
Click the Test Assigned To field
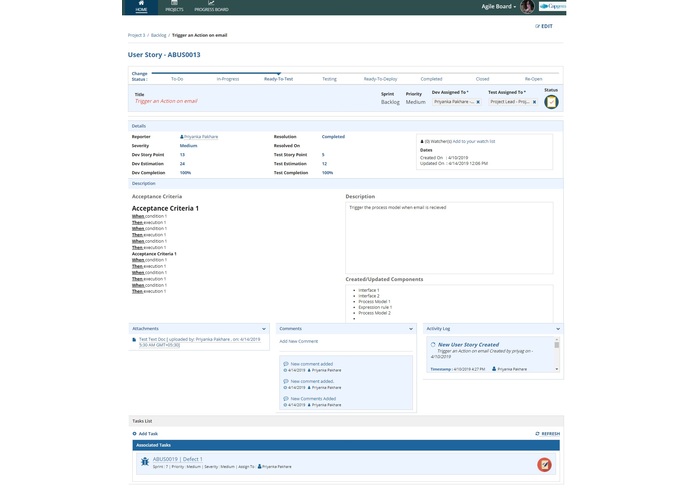[x=513, y=102]
